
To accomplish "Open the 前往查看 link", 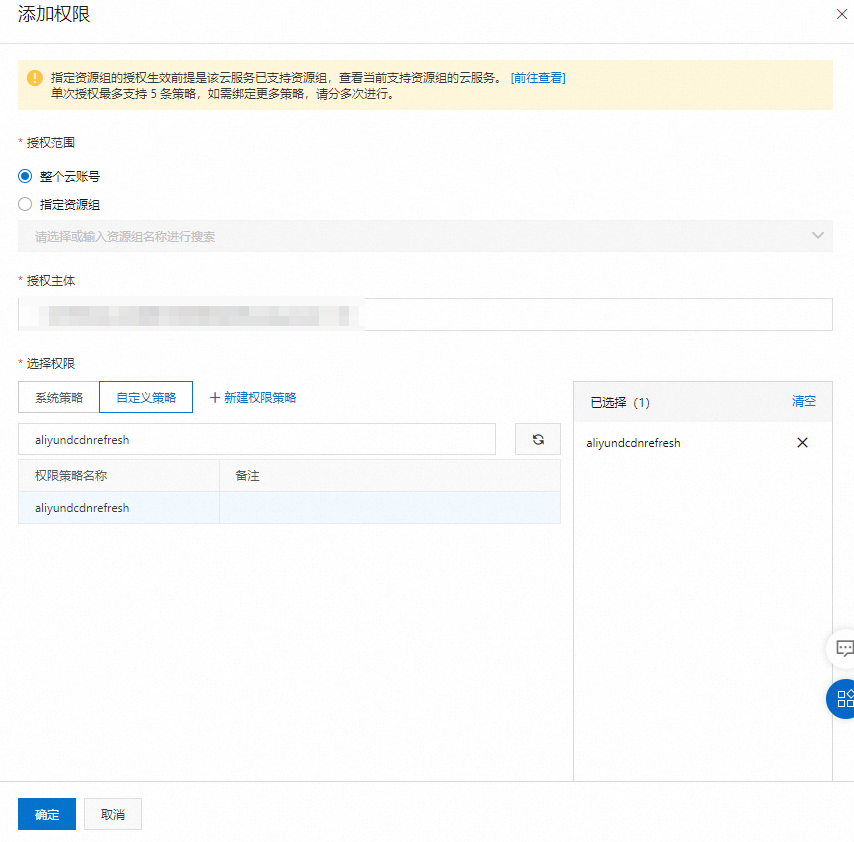I will tap(538, 78).
